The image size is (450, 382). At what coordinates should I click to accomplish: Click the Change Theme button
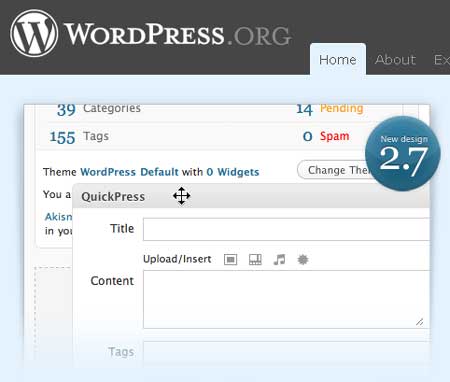(x=333, y=170)
